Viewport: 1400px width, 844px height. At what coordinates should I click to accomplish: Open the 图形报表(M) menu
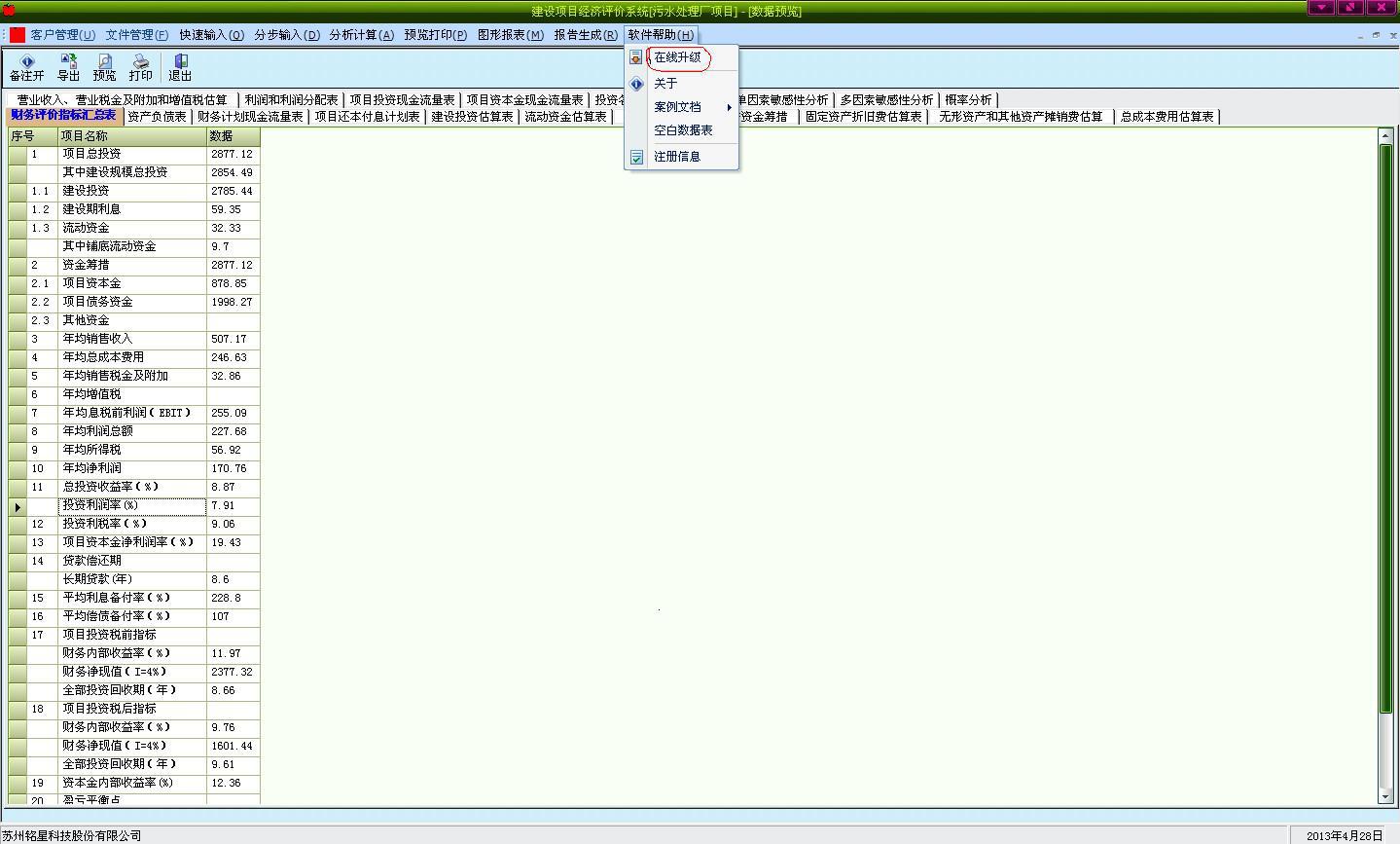(x=511, y=35)
